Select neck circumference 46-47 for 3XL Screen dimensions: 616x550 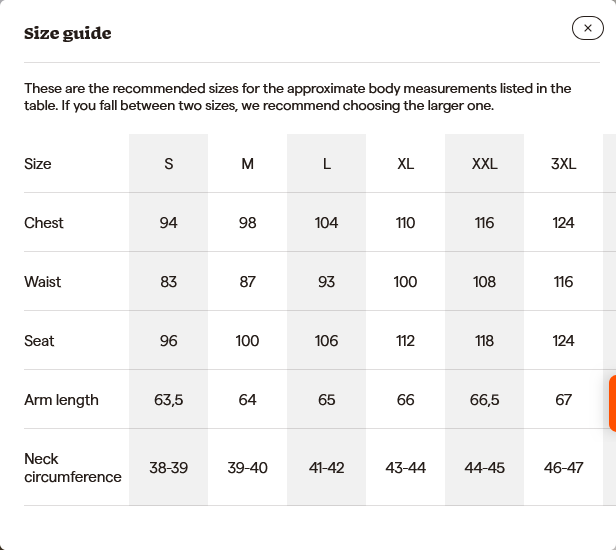pyautogui.click(x=563, y=468)
